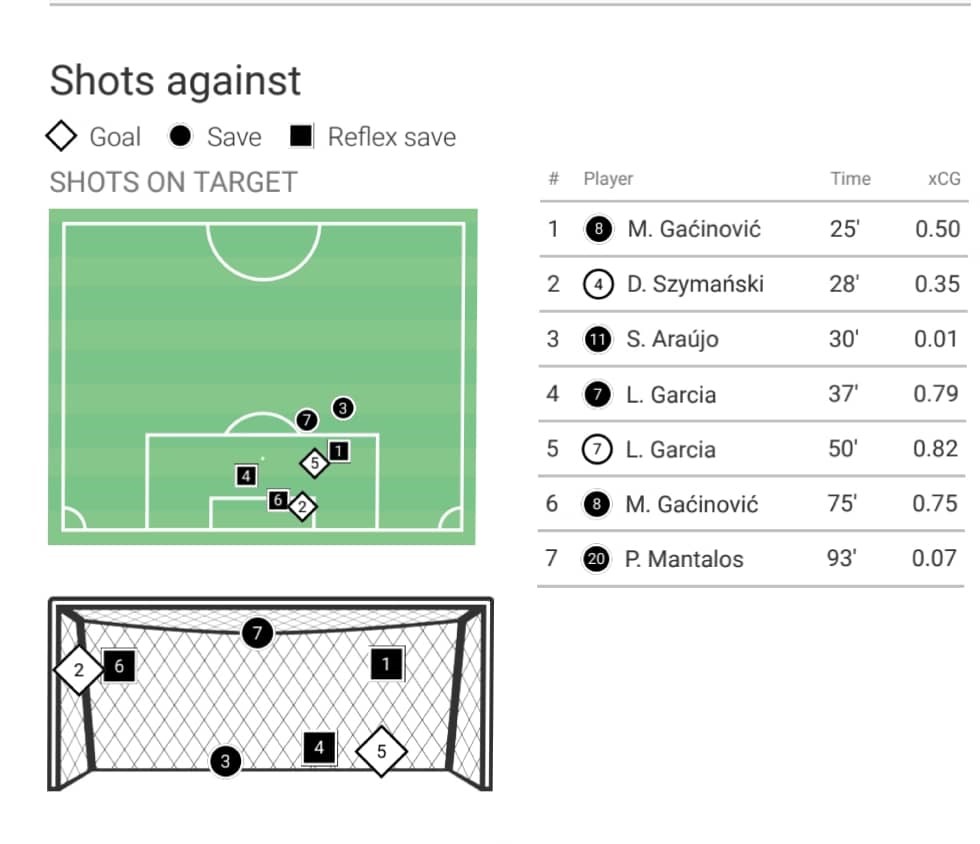Screen dimensions: 980x844
Task: Select S. Araújo player name
Action: click(x=672, y=339)
